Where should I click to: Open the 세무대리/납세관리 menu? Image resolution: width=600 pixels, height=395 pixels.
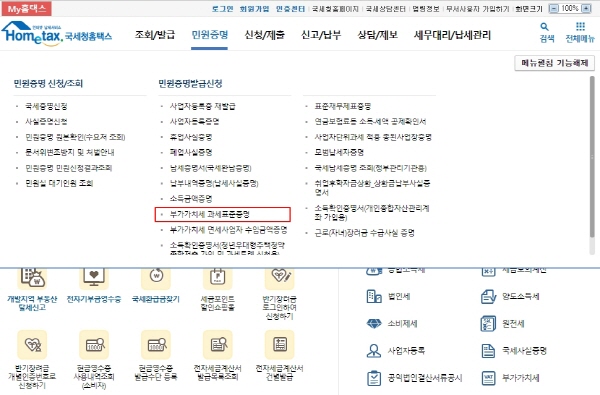(452, 35)
